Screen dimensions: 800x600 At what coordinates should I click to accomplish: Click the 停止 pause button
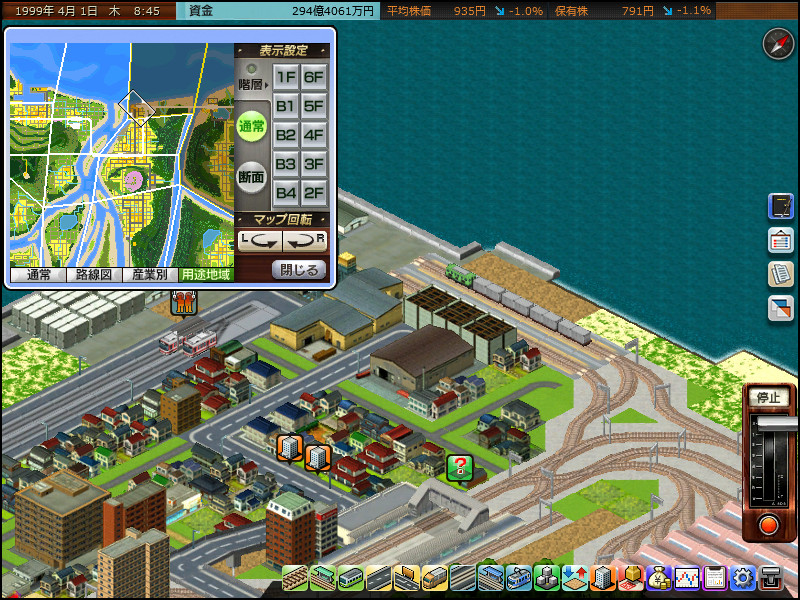pyautogui.click(x=768, y=397)
